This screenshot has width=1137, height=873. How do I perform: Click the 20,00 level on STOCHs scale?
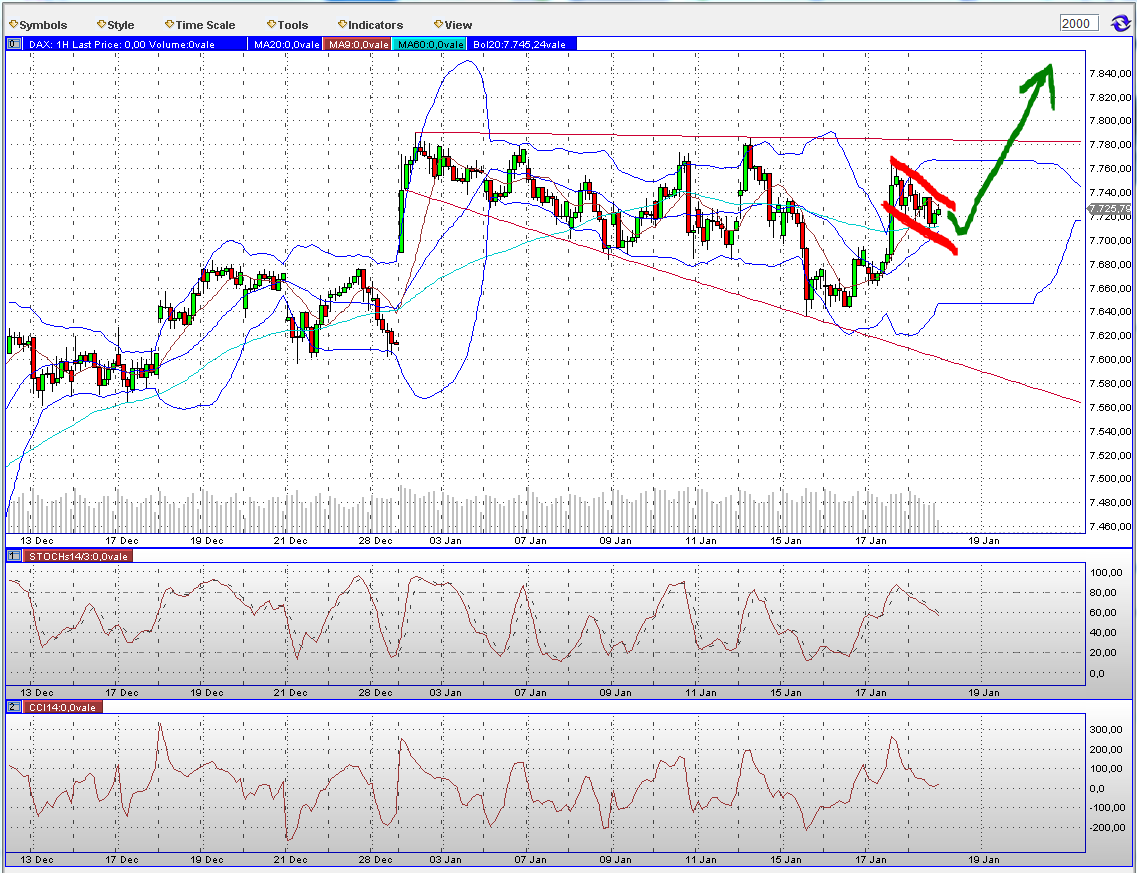pos(1101,653)
